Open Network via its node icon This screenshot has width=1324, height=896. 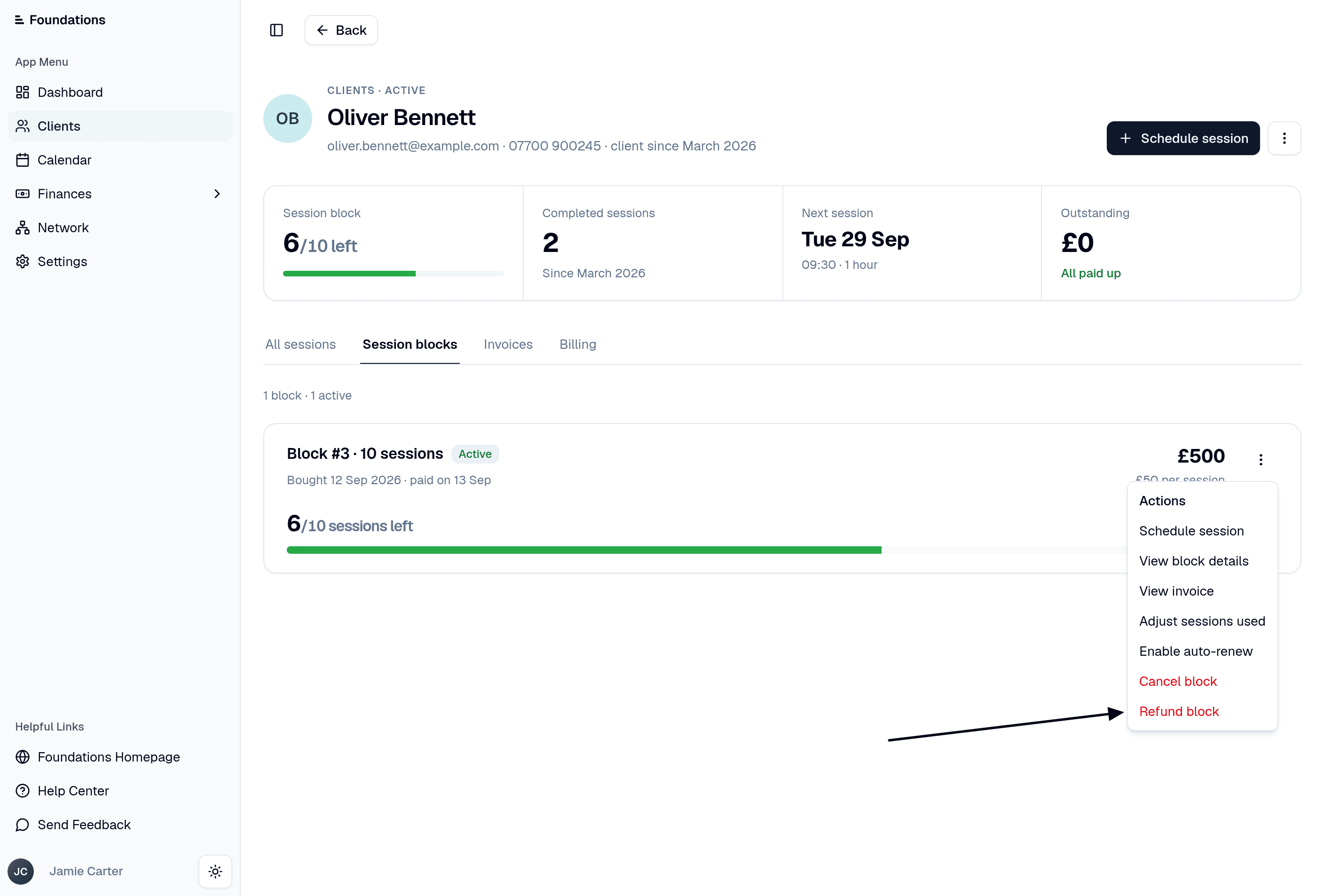coord(22,228)
